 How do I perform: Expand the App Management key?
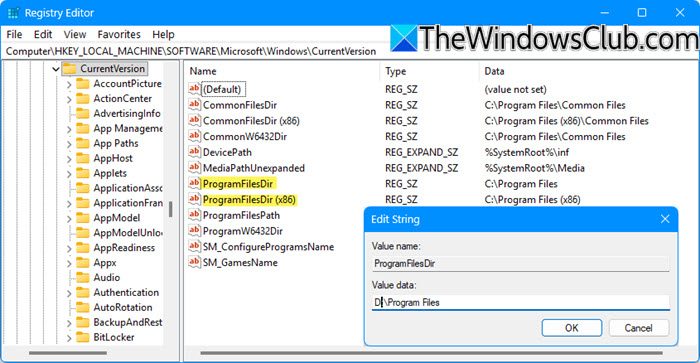tap(69, 129)
